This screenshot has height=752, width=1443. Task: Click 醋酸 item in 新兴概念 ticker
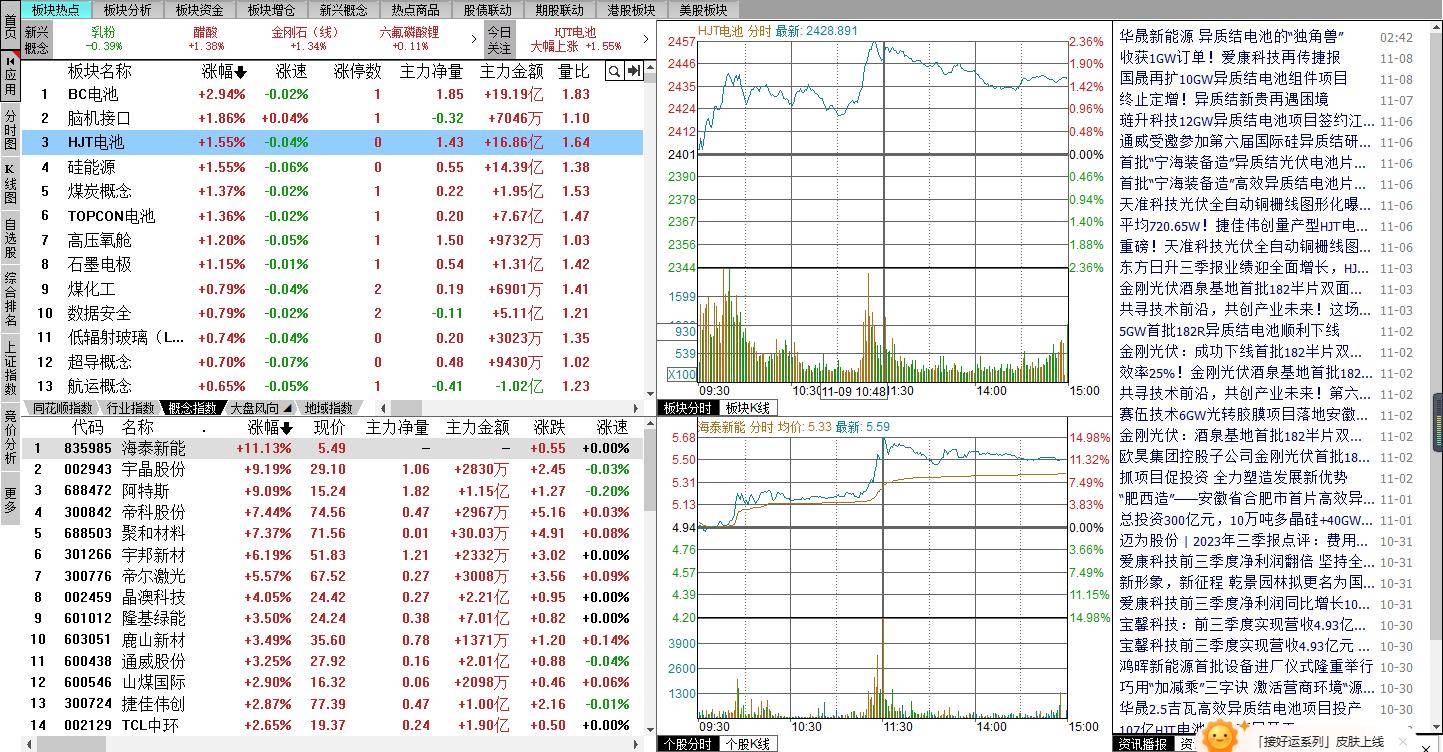206,38
